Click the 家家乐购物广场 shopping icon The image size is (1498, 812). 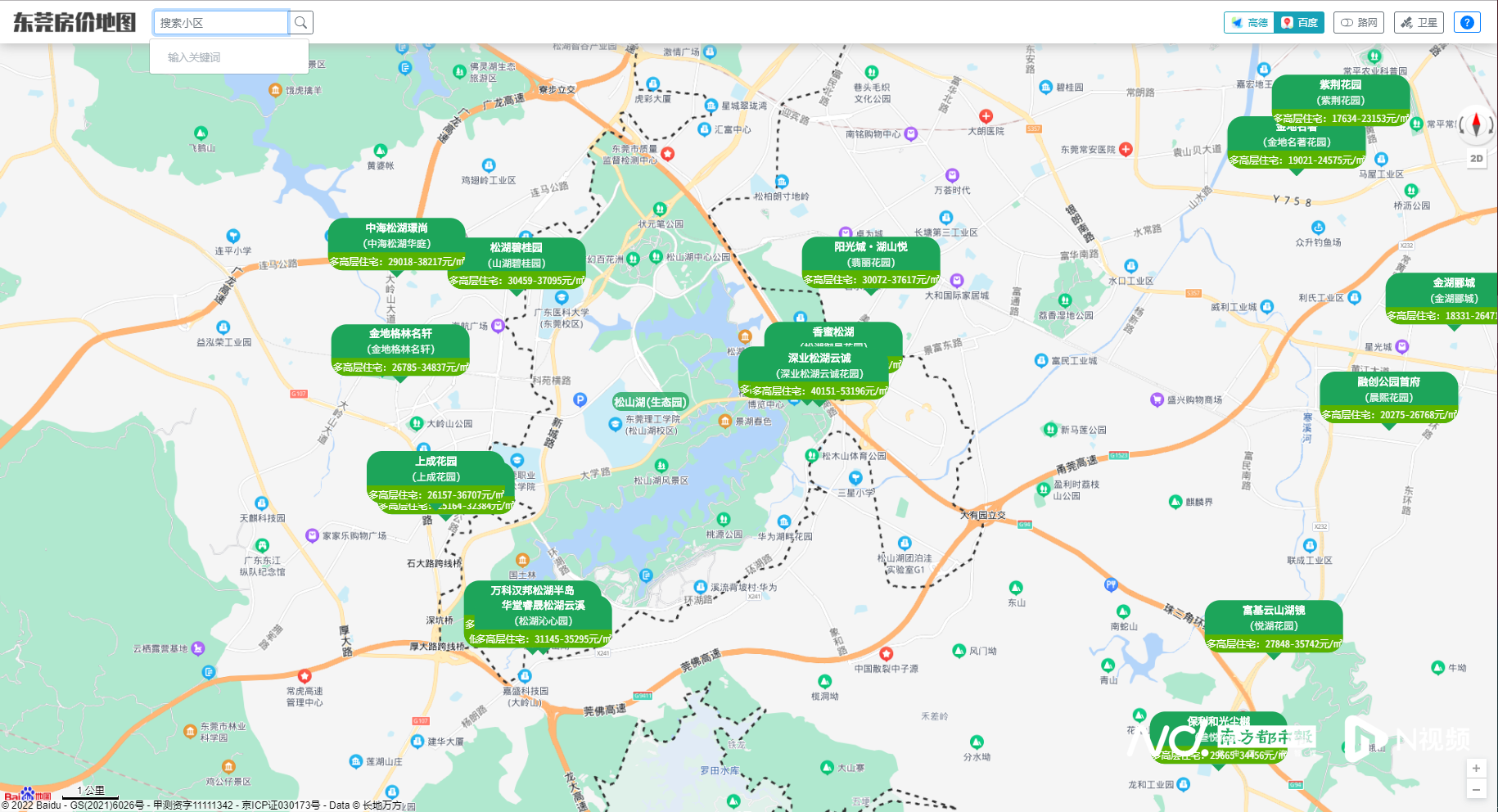(312, 535)
